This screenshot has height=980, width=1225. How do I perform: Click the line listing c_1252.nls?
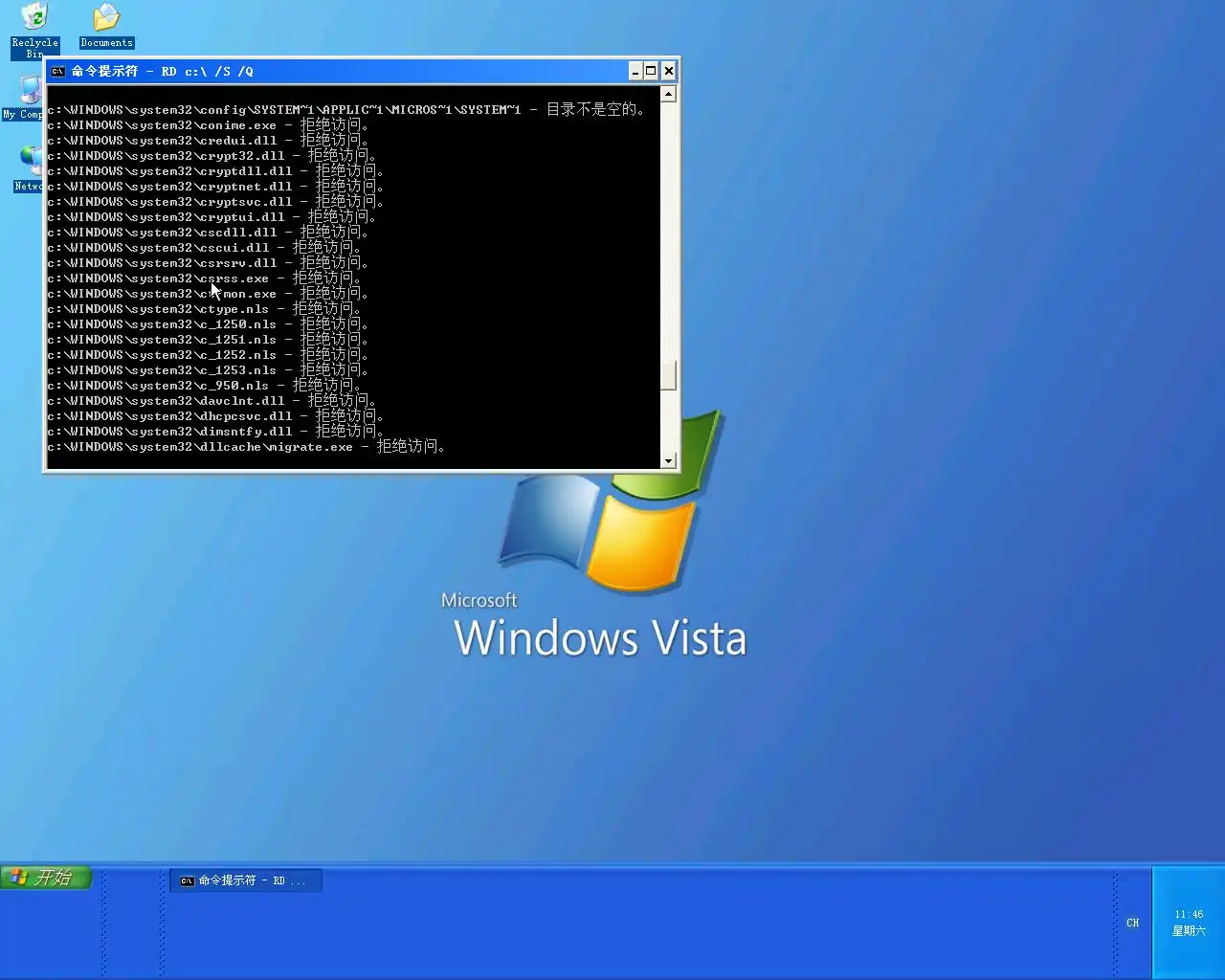click(x=208, y=355)
